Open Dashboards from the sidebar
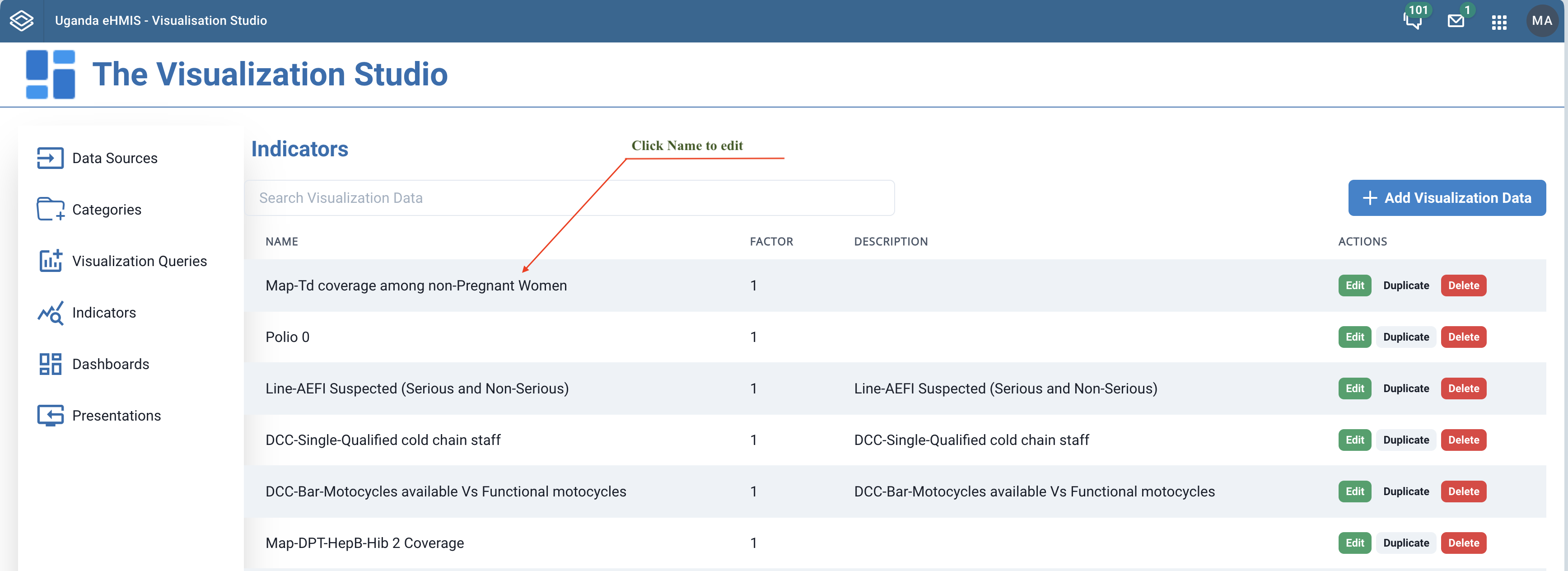The height and width of the screenshot is (571, 1568). pyautogui.click(x=110, y=364)
